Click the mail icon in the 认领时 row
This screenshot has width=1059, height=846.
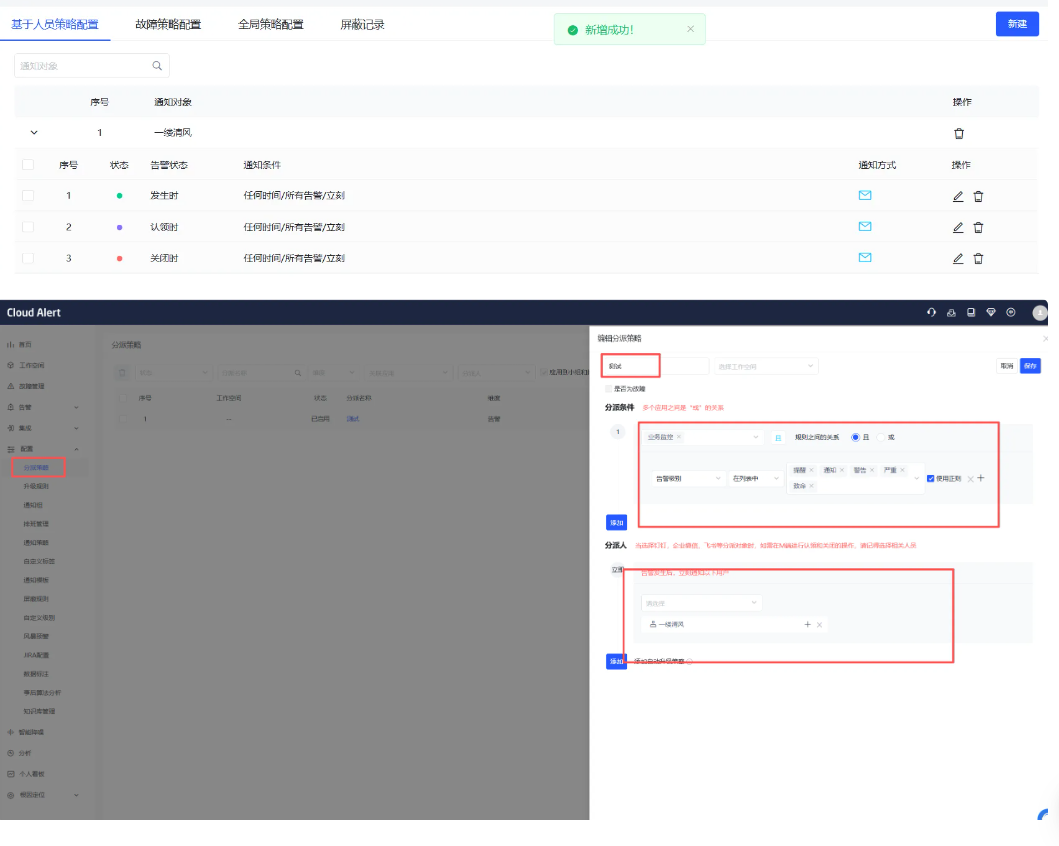pos(865,227)
